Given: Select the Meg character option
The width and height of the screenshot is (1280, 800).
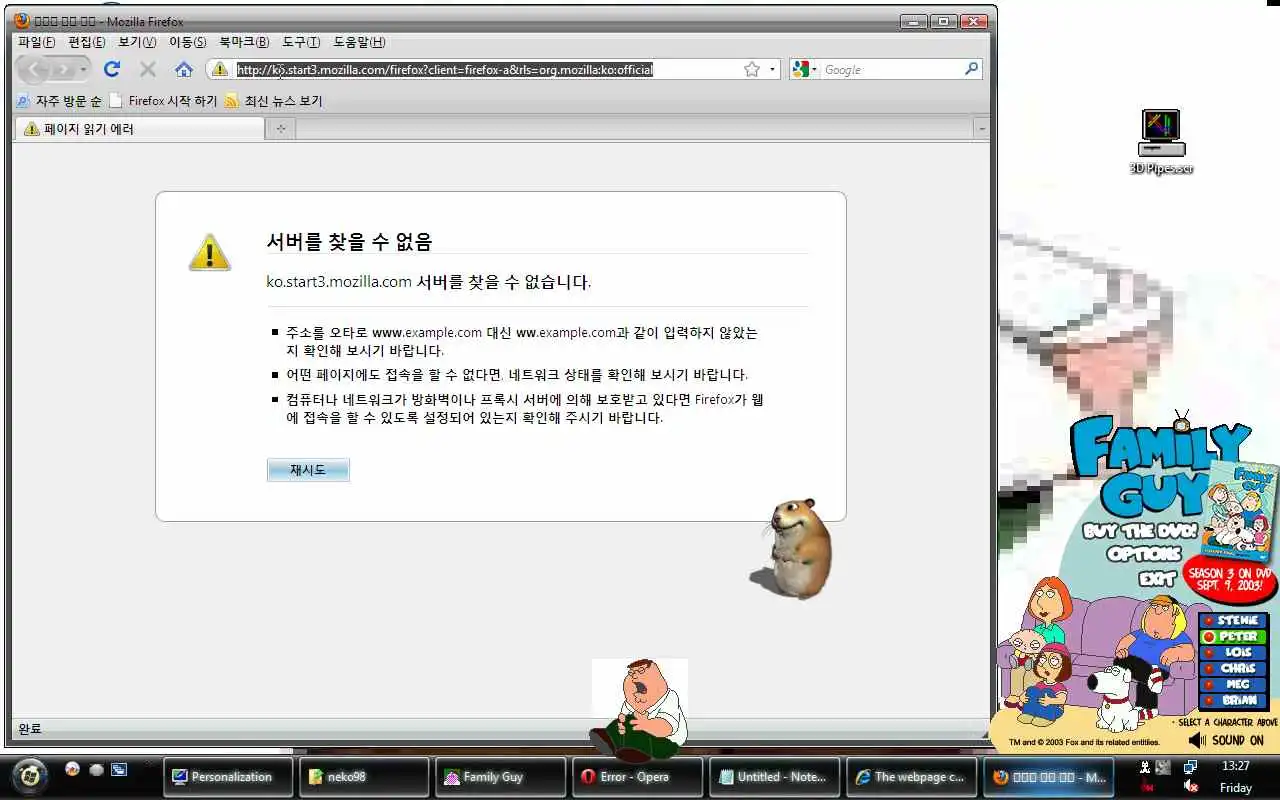Looking at the screenshot, I should click(1233, 684).
